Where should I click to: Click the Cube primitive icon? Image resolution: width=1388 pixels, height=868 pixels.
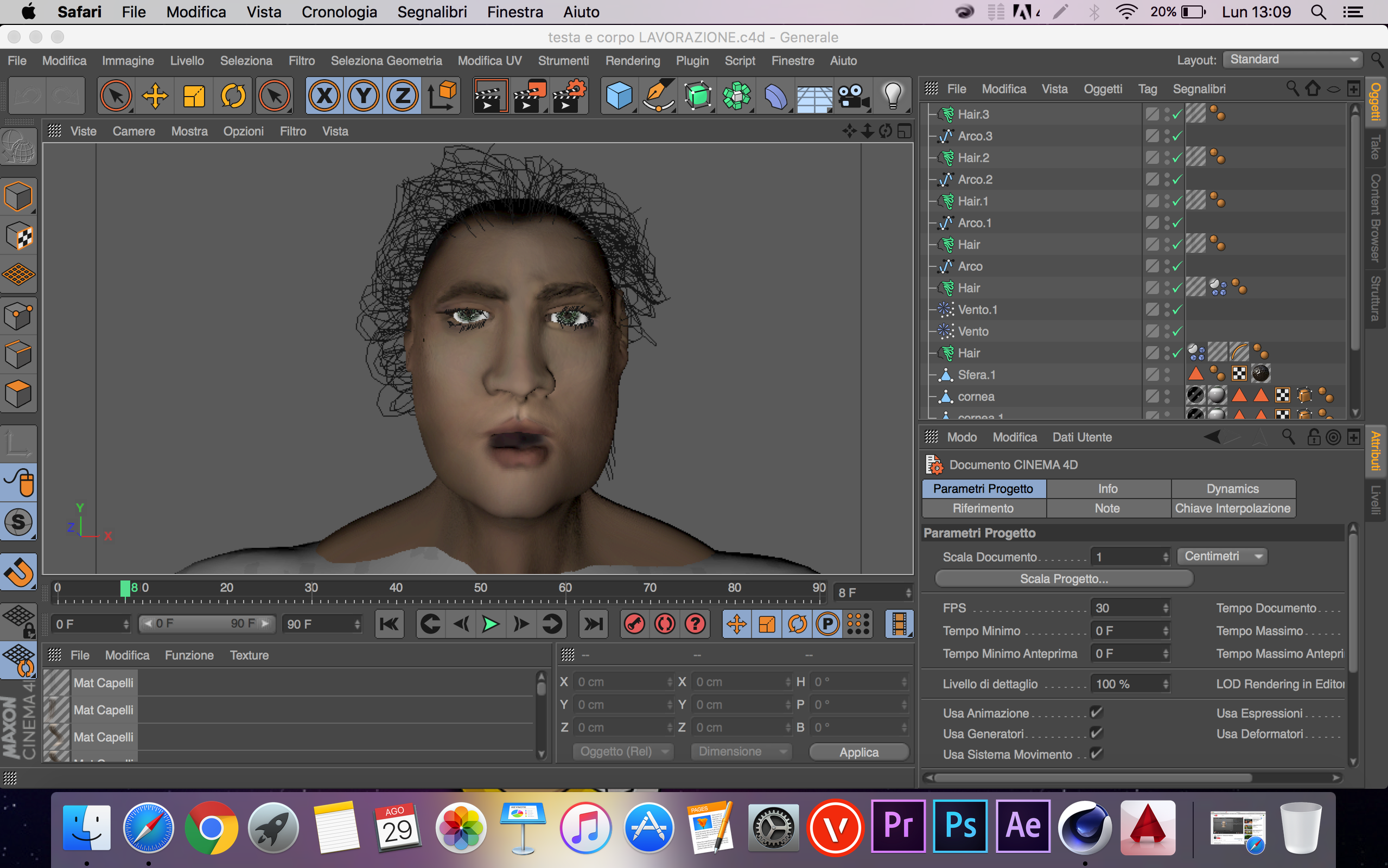619,95
